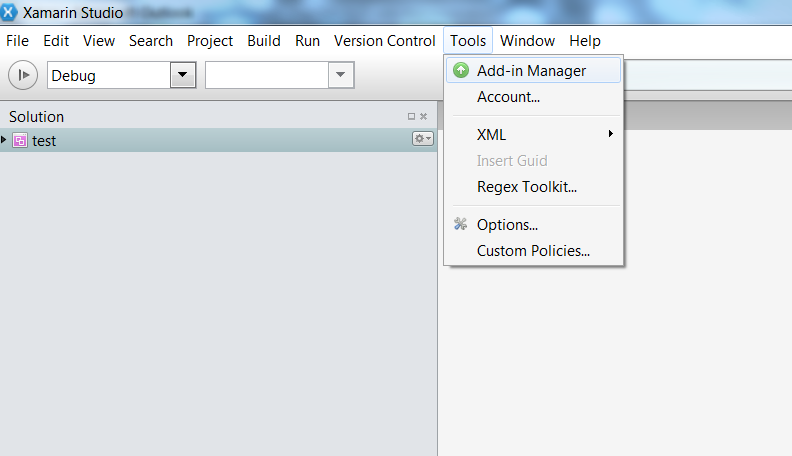Maximize the Solution pad with square icon
Screen dimensions: 792x456
411,117
